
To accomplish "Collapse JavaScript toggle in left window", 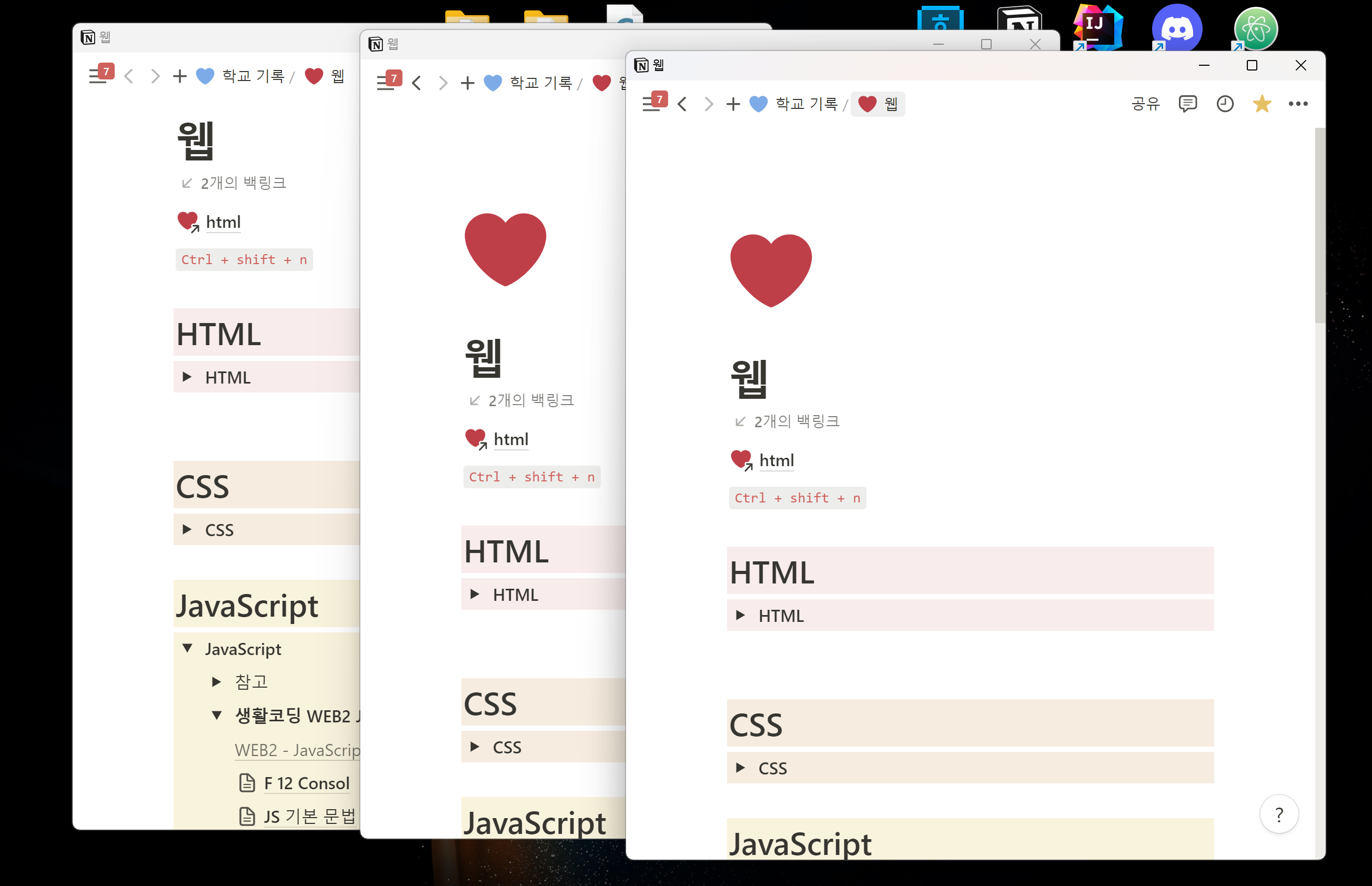I will point(187,649).
